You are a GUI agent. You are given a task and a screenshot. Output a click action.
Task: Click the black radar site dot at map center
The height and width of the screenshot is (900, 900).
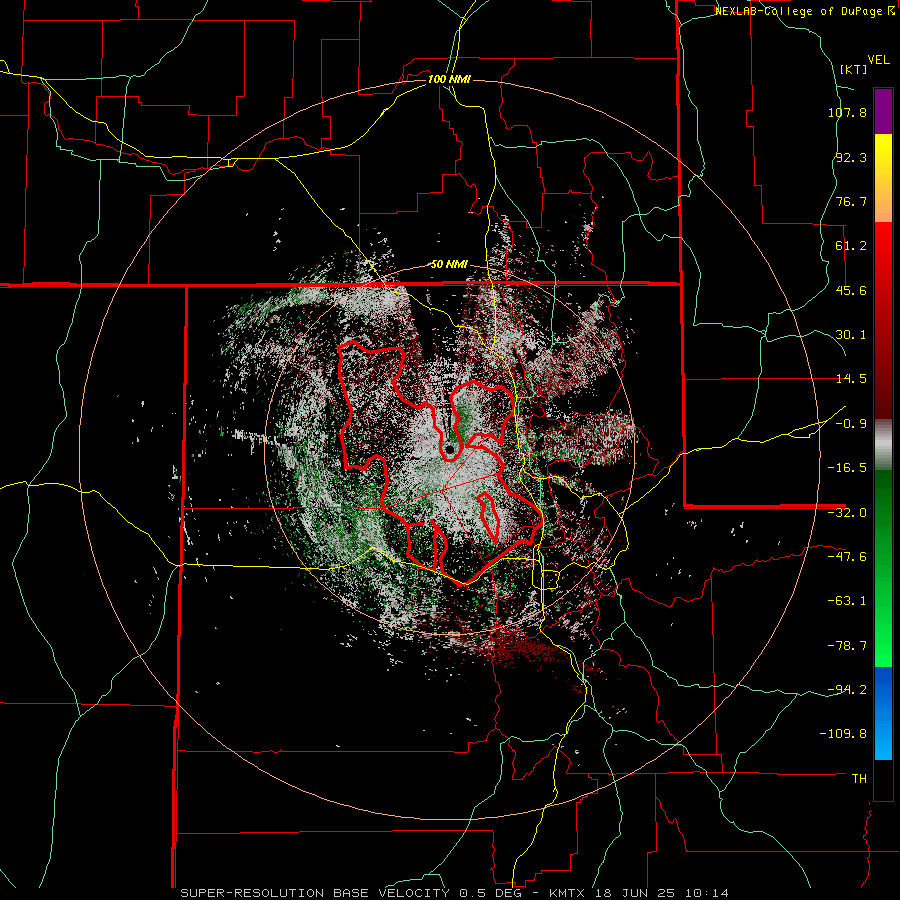coord(449,449)
